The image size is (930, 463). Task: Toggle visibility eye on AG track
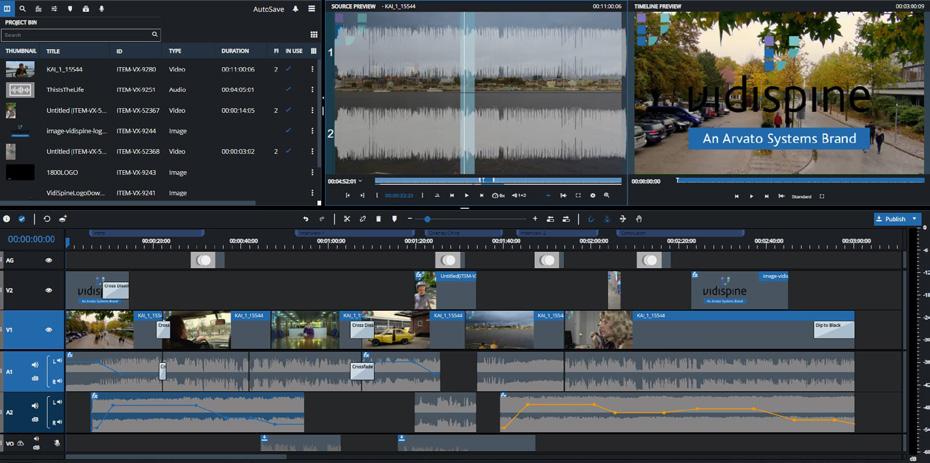pos(48,260)
